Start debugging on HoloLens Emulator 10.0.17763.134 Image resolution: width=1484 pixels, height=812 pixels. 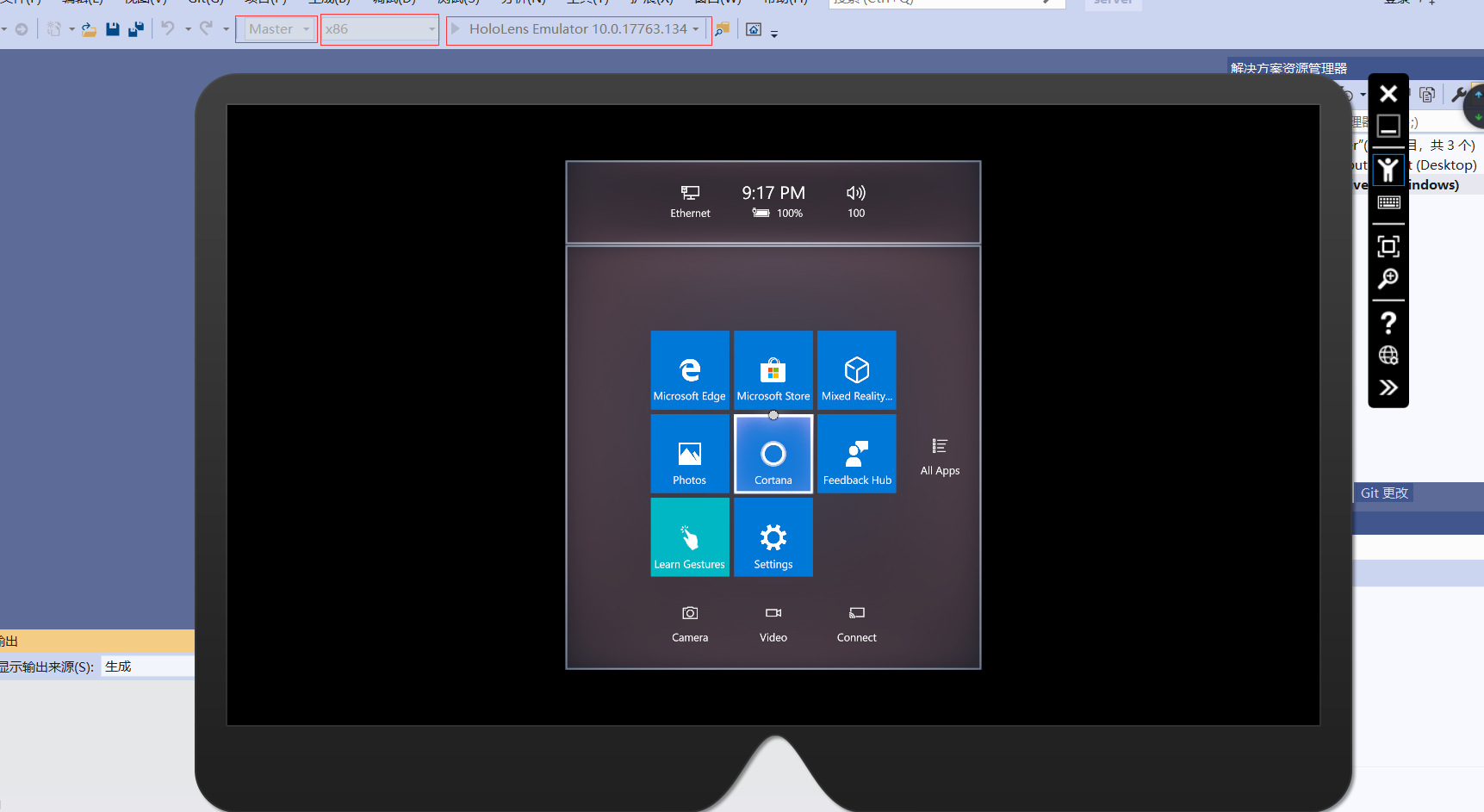(x=570, y=29)
